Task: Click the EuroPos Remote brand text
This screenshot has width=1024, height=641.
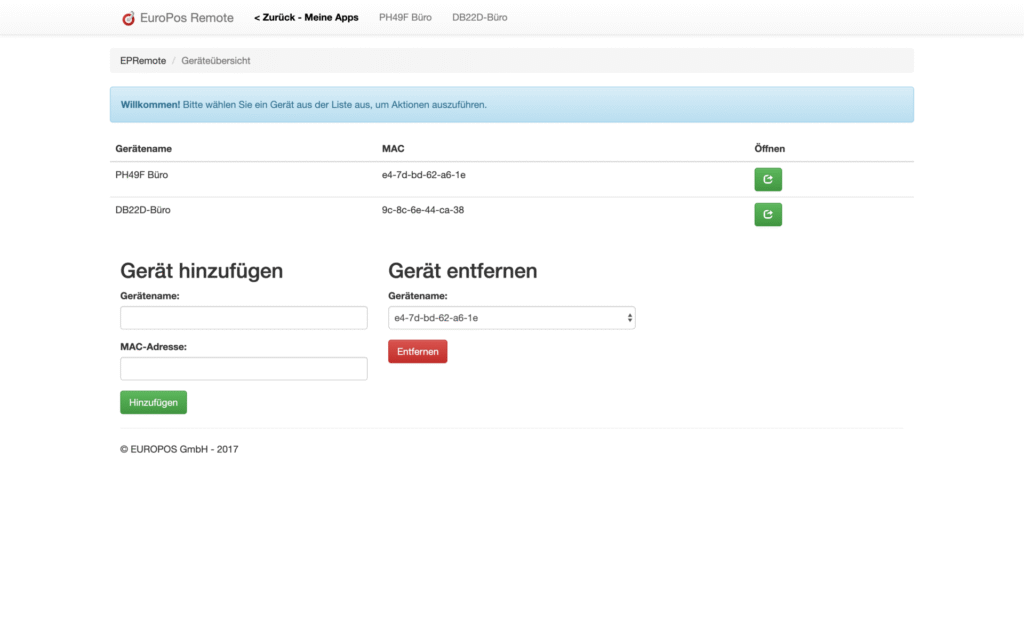Action: 187,18
